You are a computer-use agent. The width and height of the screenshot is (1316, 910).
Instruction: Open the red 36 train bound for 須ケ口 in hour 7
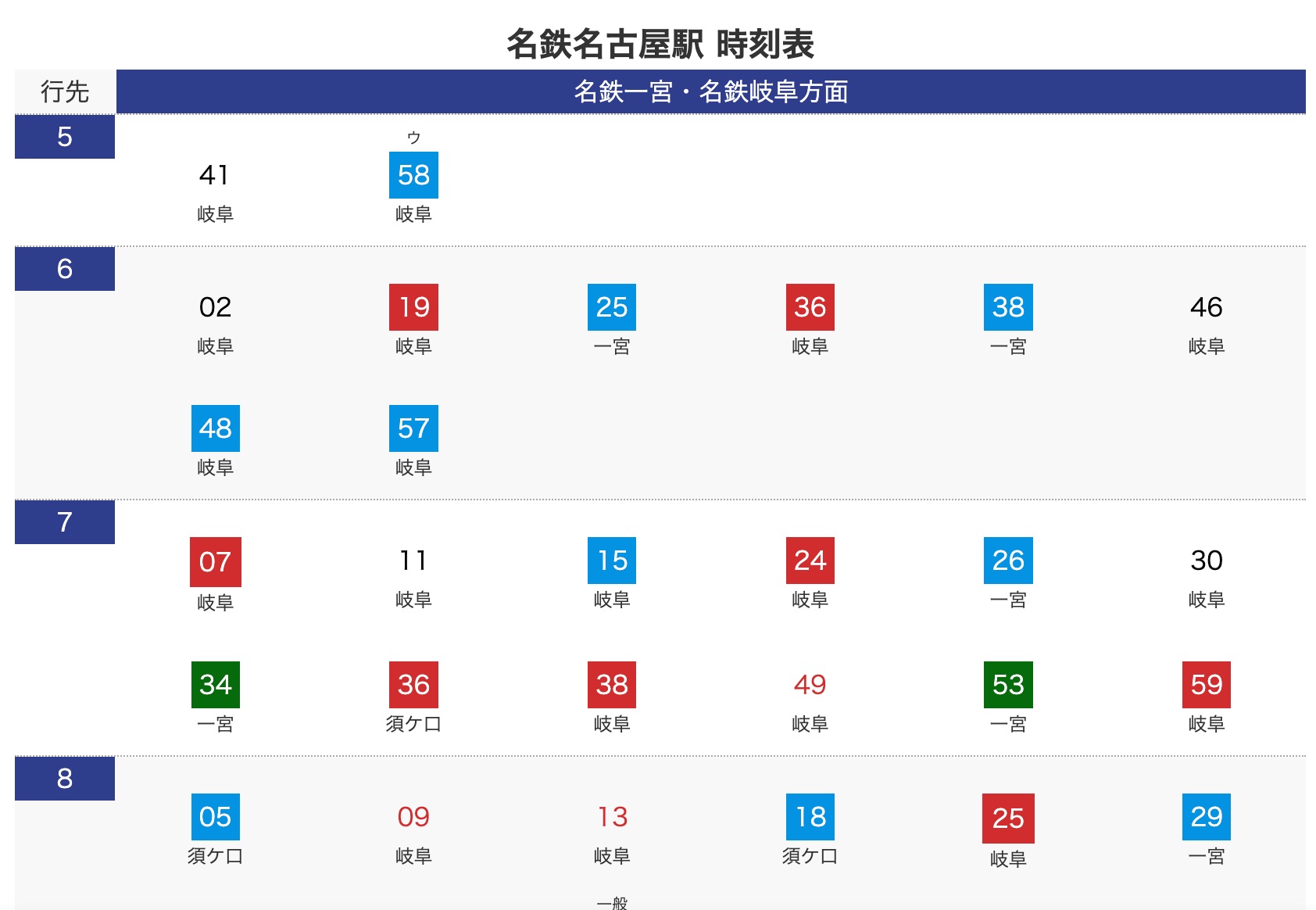pos(413,685)
